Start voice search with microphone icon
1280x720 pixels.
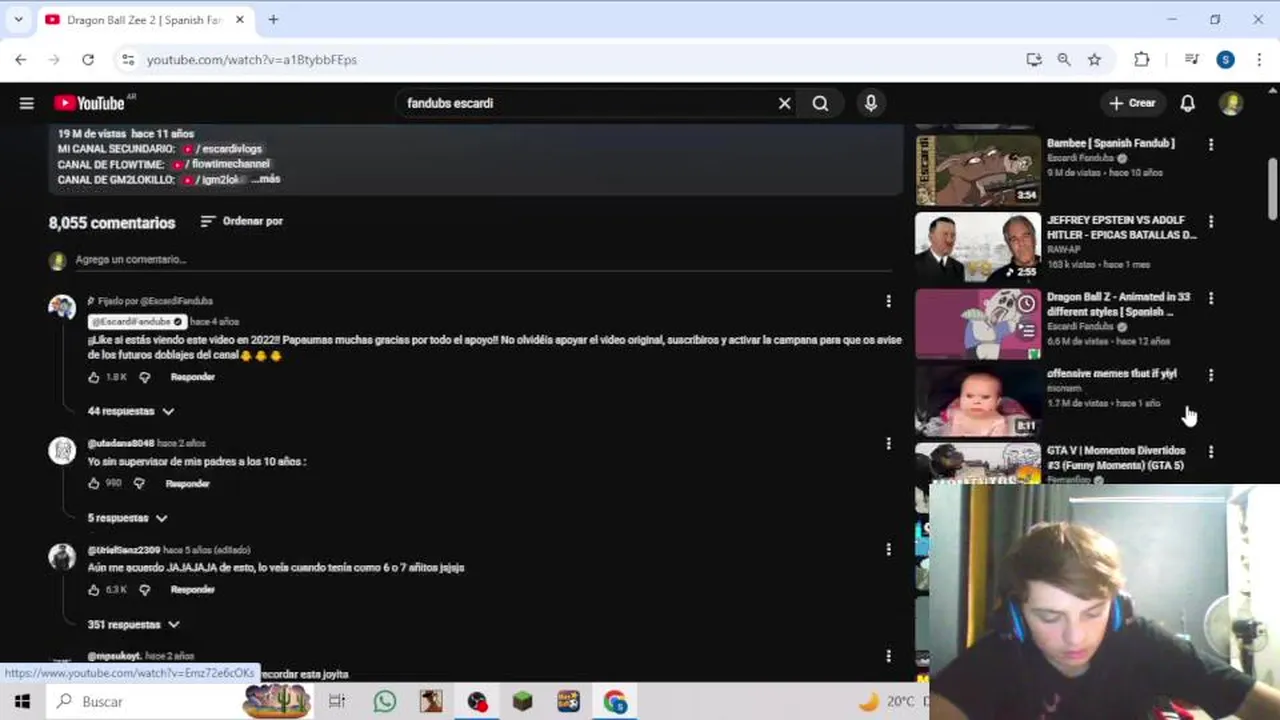[871, 103]
